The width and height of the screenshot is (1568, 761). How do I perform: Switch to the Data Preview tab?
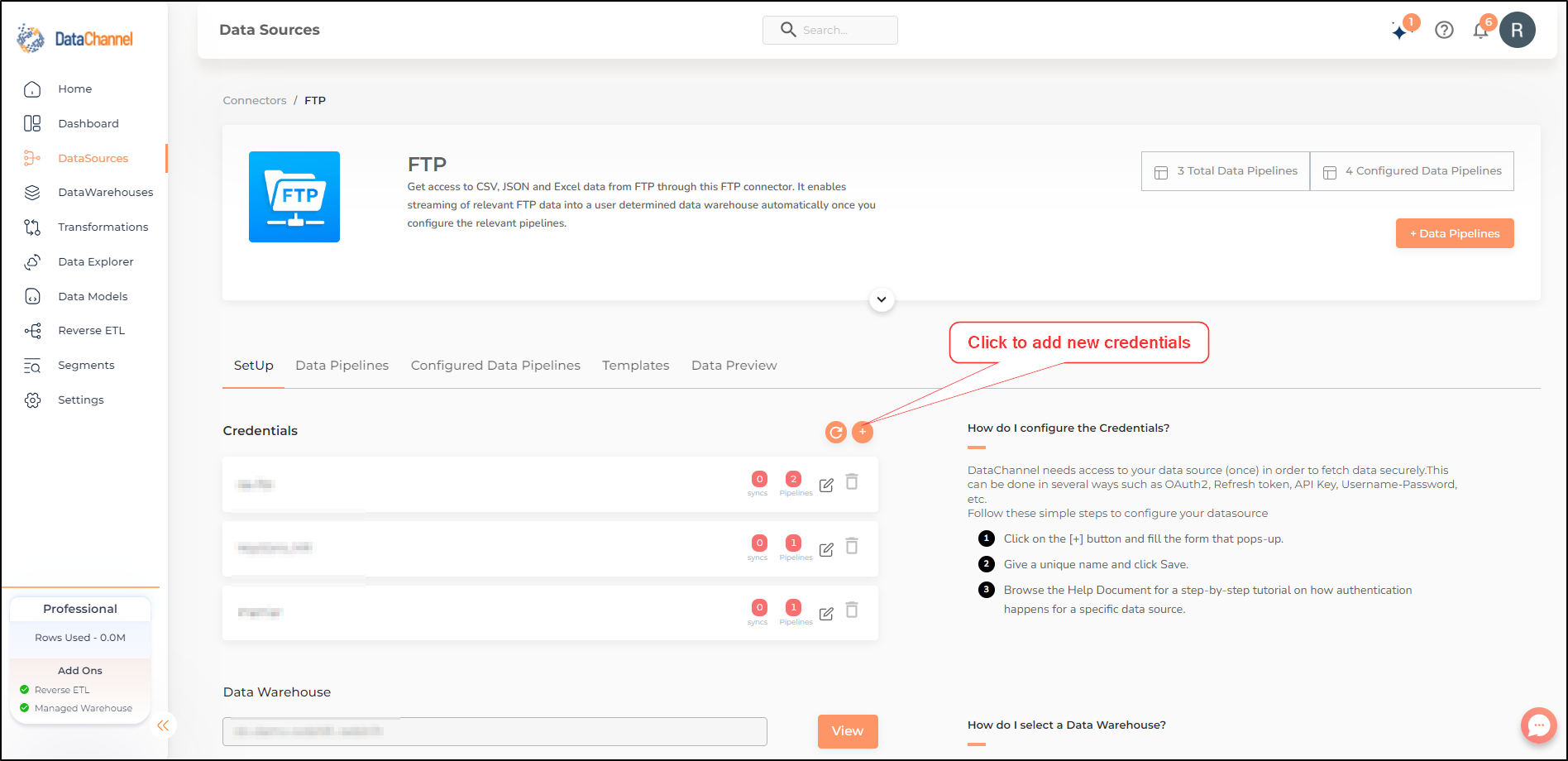click(x=734, y=366)
